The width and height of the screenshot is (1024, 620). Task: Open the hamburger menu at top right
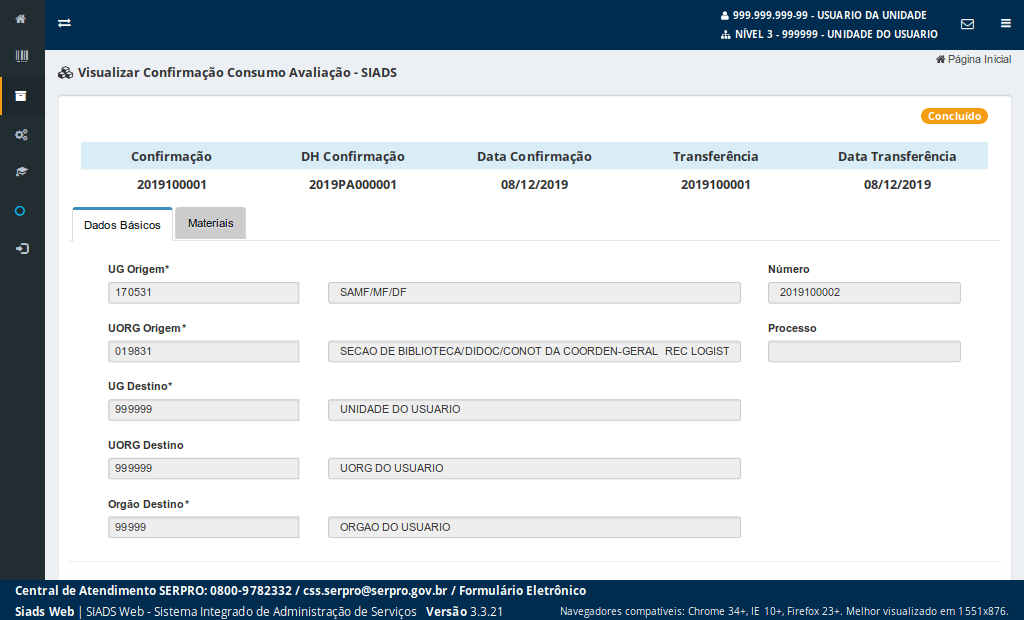[x=1006, y=24]
